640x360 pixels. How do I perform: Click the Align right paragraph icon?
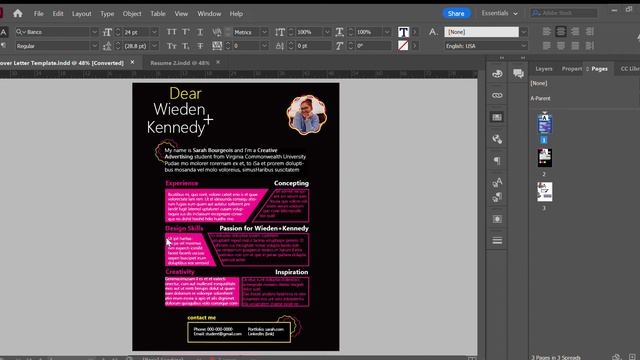point(575,32)
